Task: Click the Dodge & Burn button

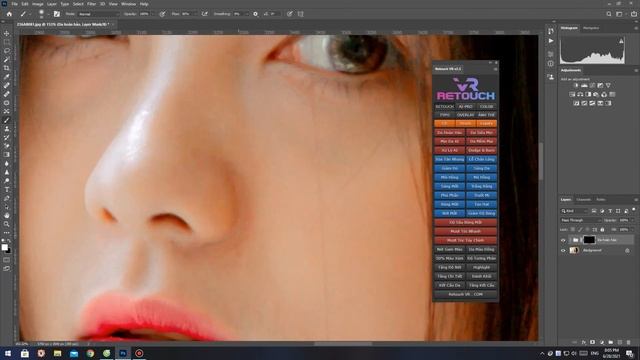Action: (x=482, y=150)
